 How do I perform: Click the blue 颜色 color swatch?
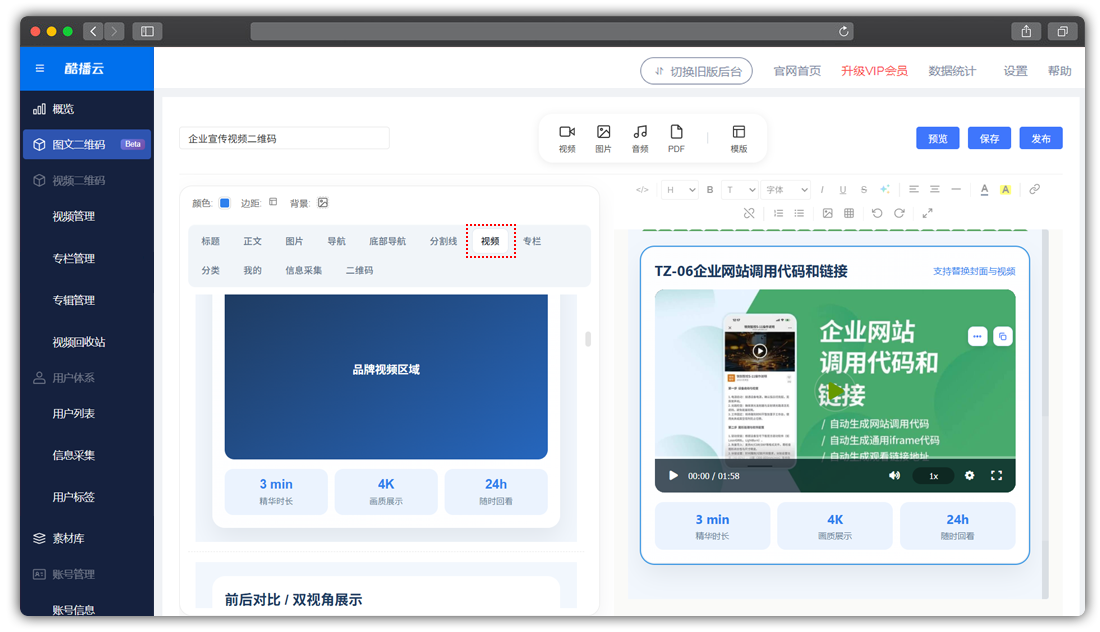click(x=225, y=203)
